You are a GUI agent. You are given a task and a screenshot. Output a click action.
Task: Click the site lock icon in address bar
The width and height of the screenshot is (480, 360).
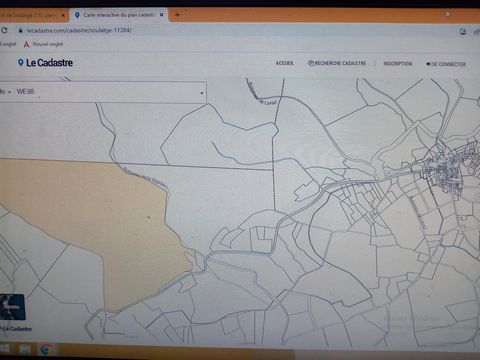tap(21, 30)
